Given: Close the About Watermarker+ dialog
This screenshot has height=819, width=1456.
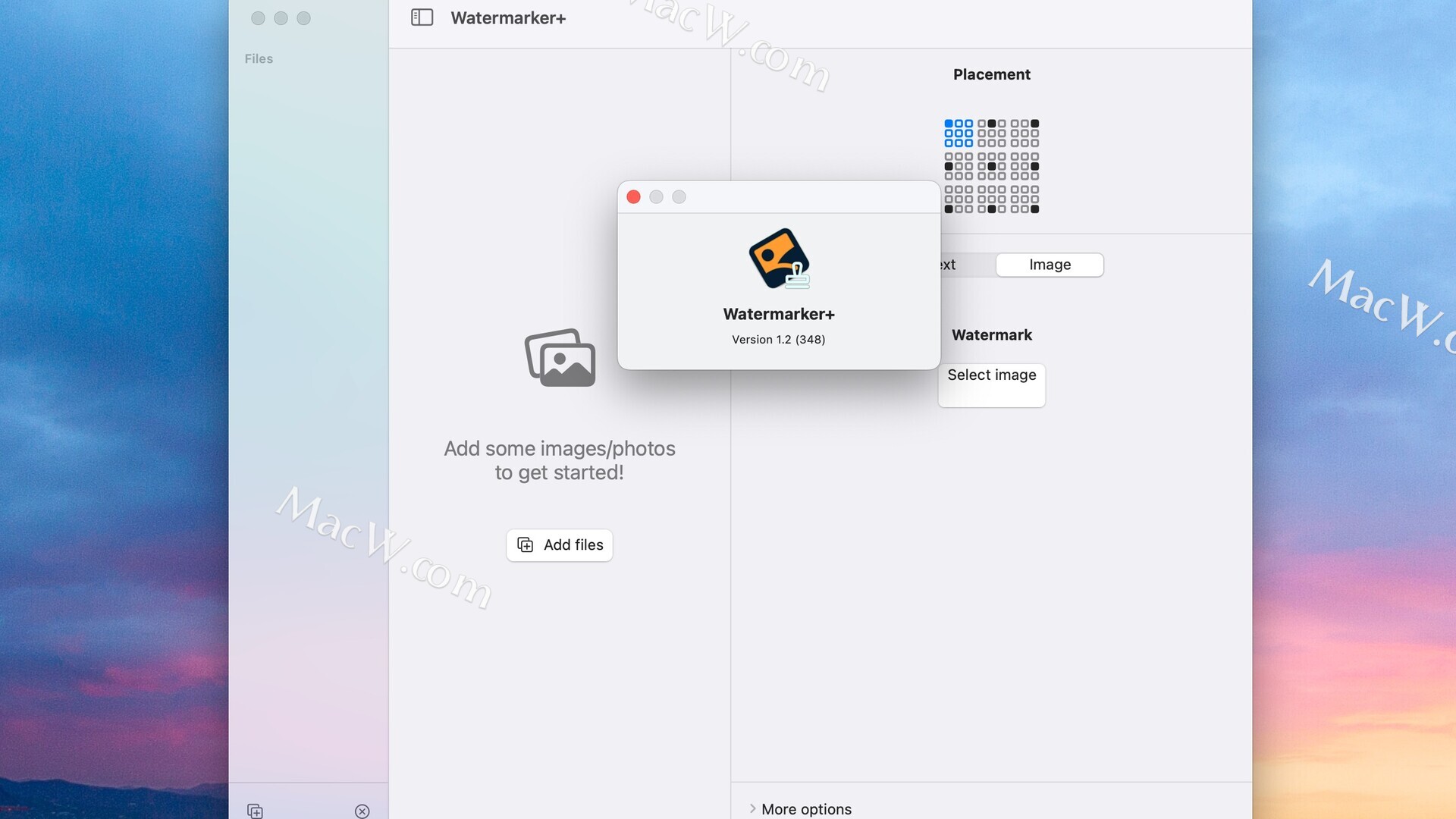Looking at the screenshot, I should pos(633,197).
